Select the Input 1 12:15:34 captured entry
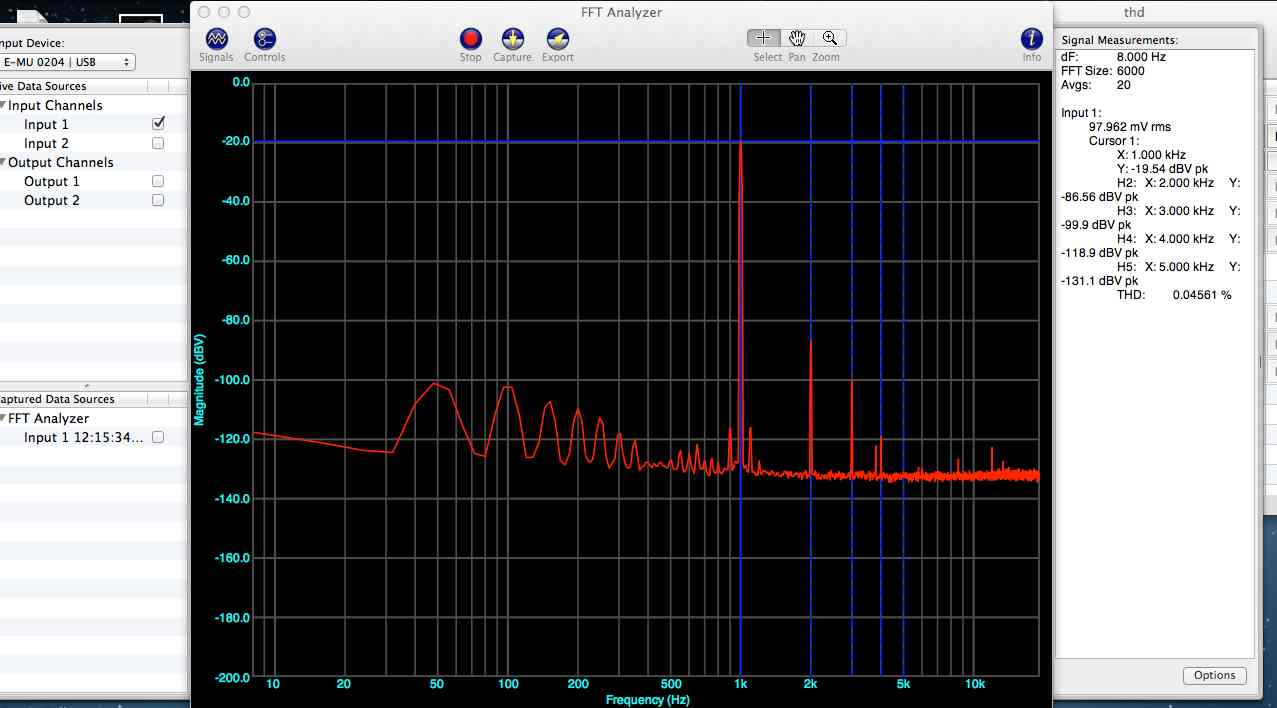This screenshot has width=1277, height=708. tap(84, 437)
